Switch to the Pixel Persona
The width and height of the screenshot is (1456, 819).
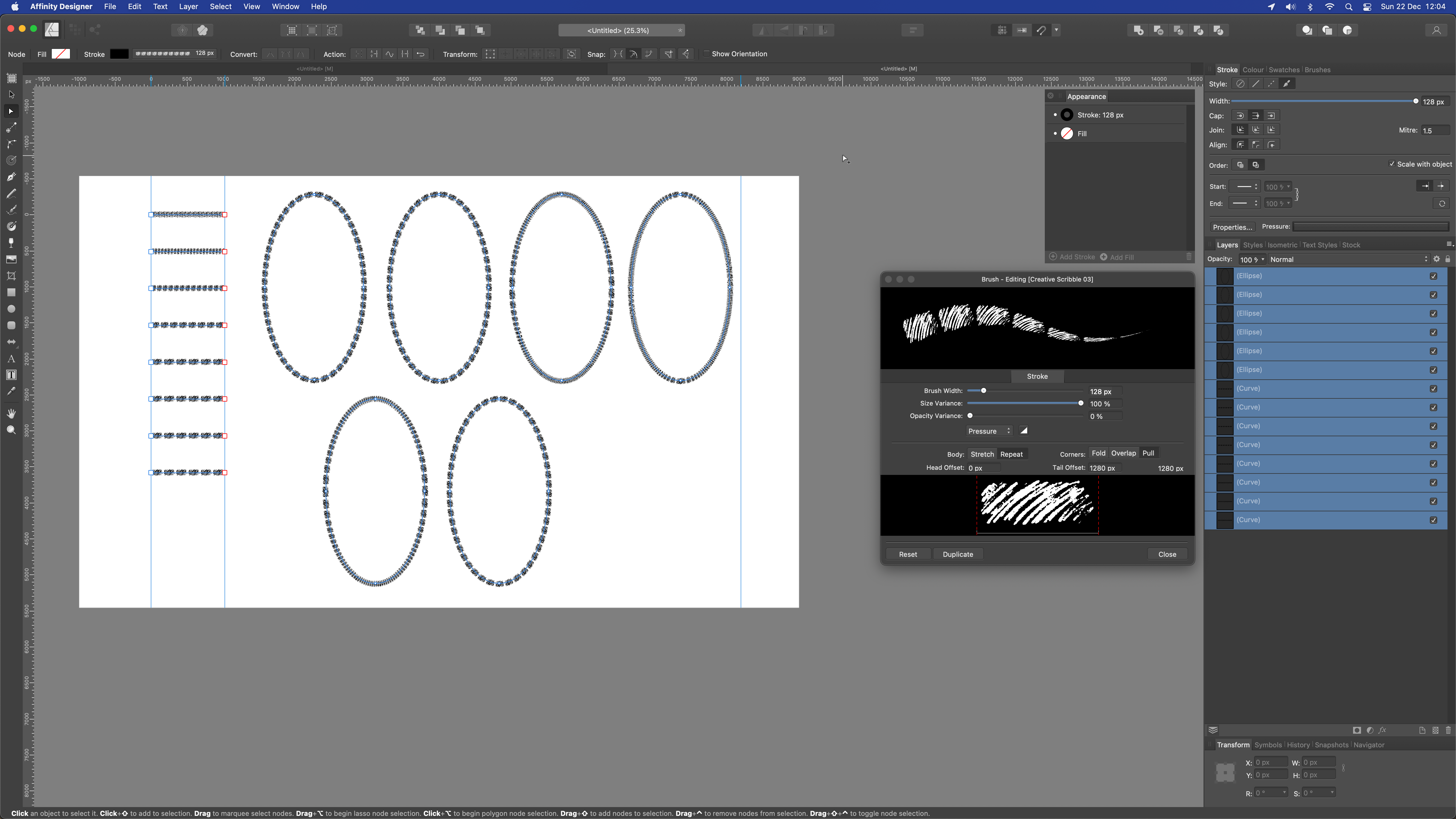point(75,30)
